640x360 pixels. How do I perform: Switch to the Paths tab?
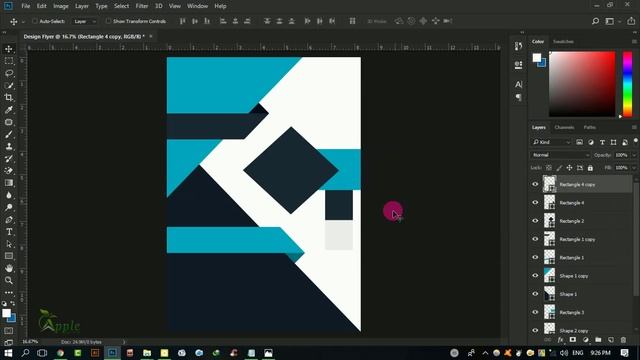[x=589, y=127]
